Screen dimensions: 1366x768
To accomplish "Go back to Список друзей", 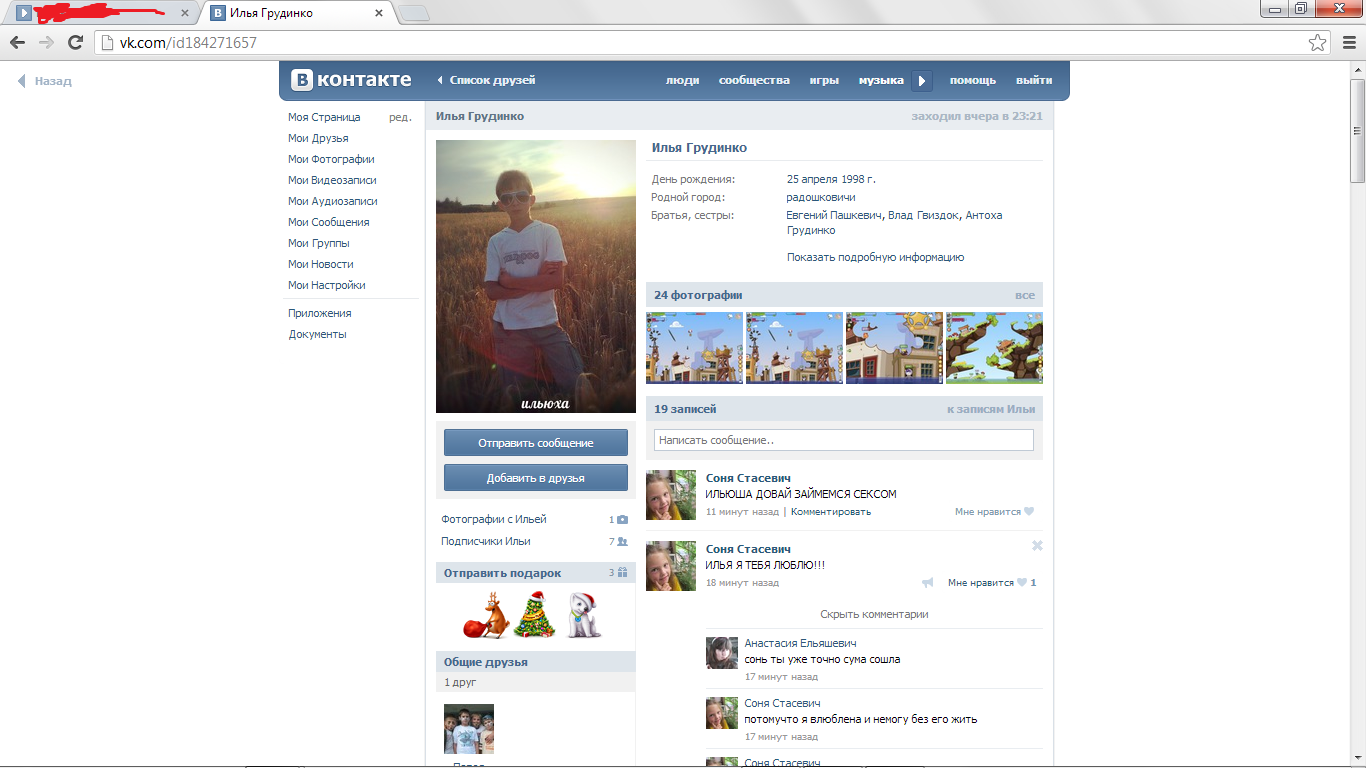I will click(x=487, y=80).
